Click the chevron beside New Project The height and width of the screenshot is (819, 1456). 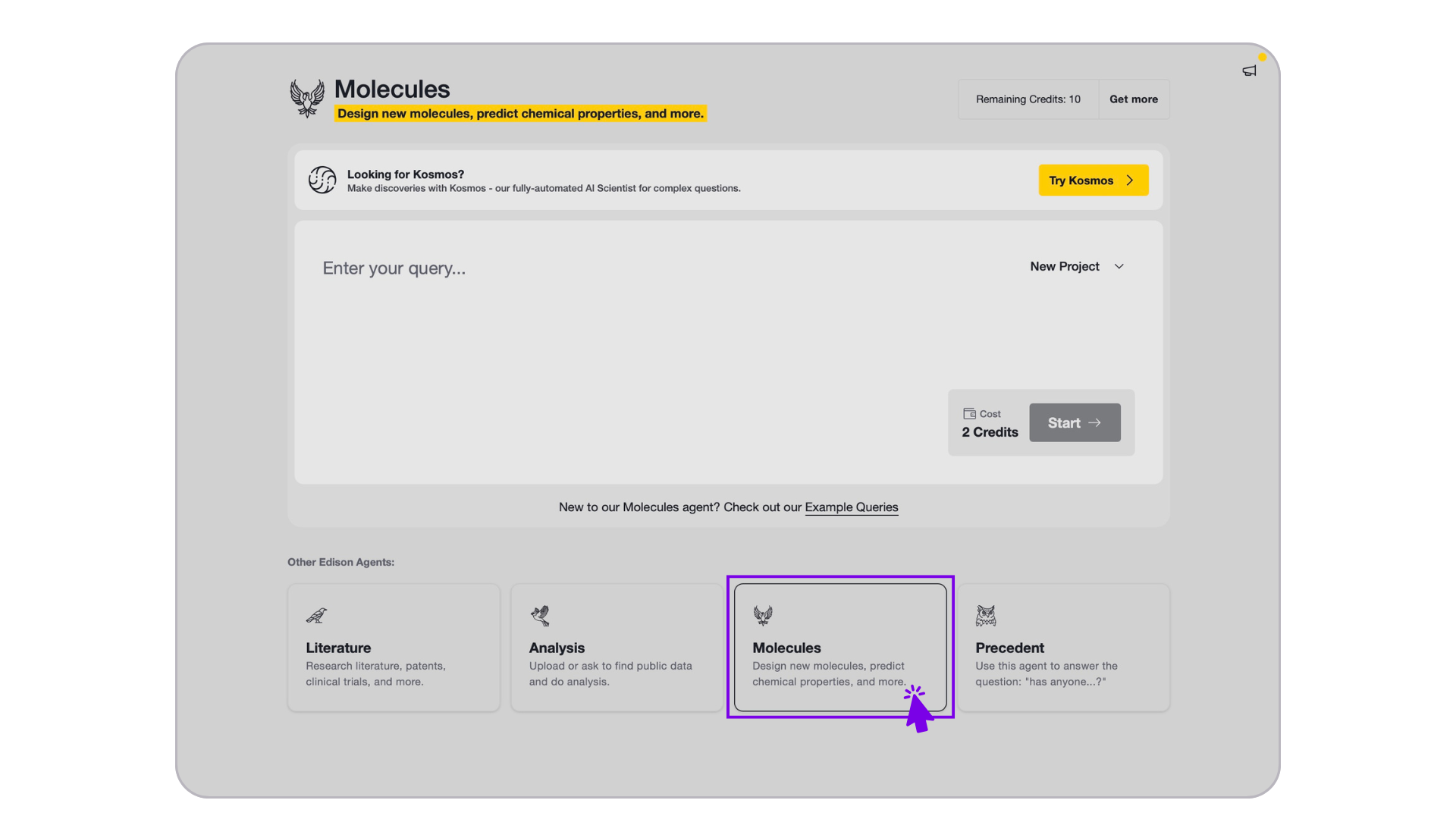click(x=1119, y=266)
